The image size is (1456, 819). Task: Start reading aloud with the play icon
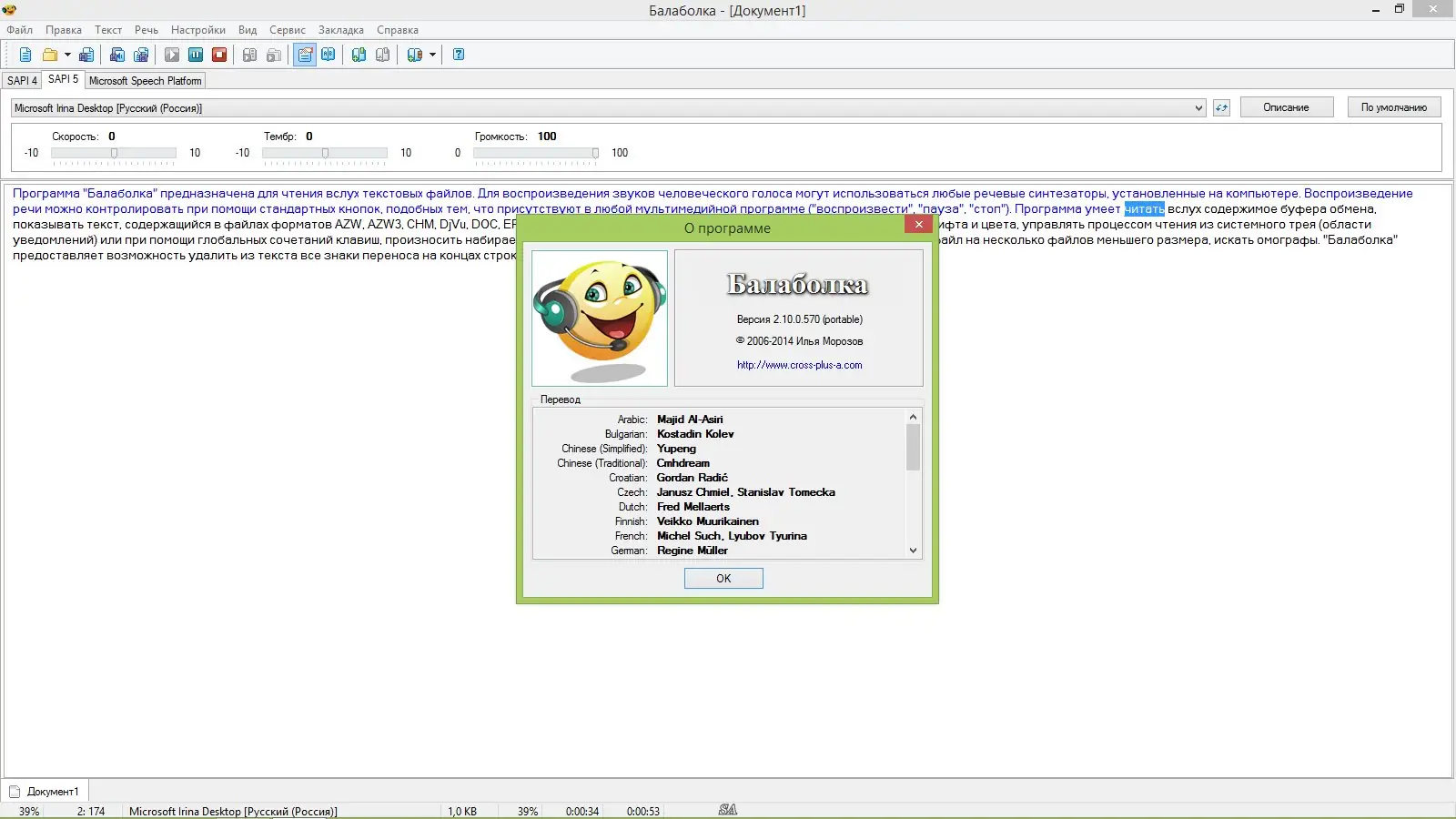[172, 55]
